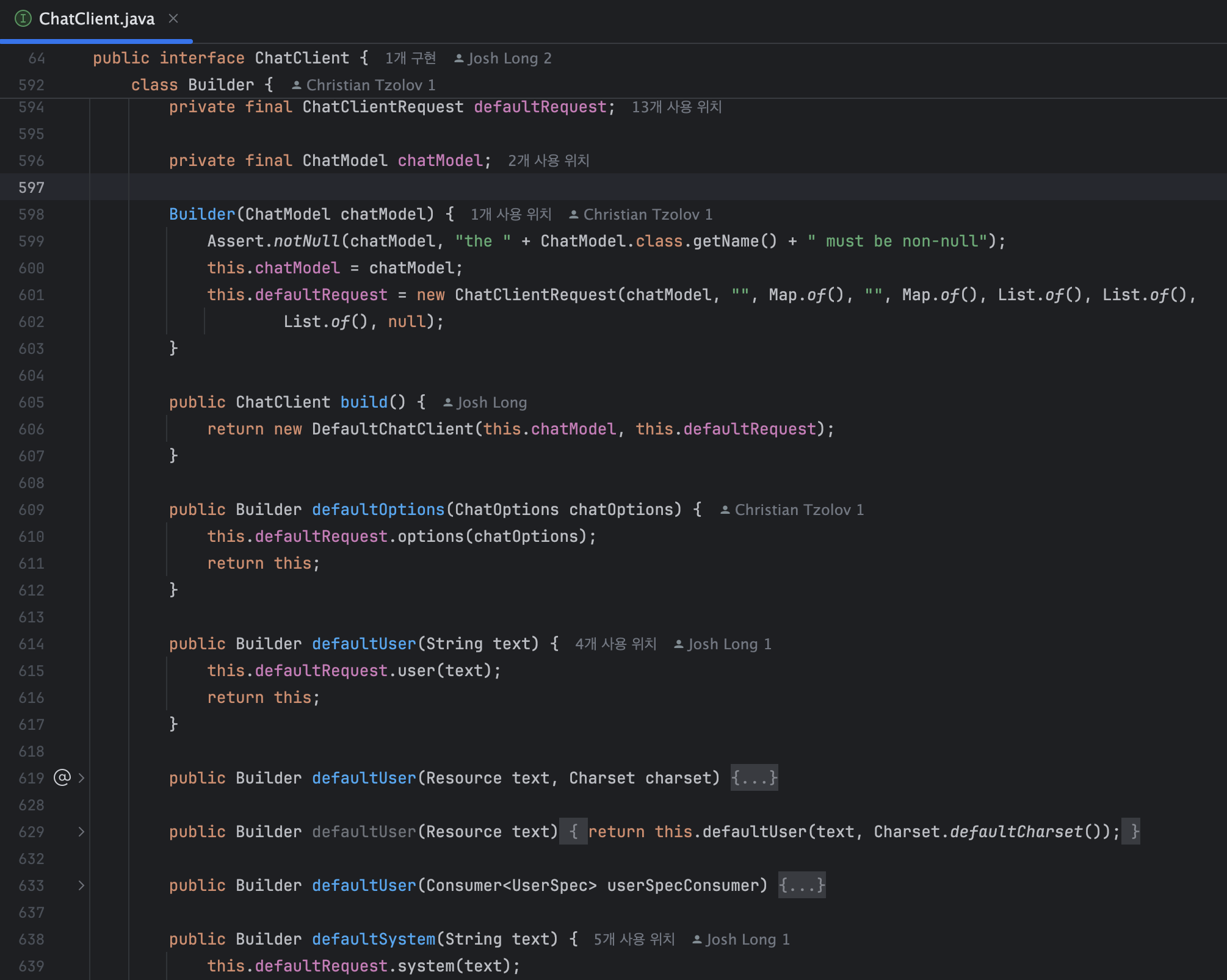Click the build() method name
The width and height of the screenshot is (1227, 980).
pyautogui.click(x=364, y=402)
